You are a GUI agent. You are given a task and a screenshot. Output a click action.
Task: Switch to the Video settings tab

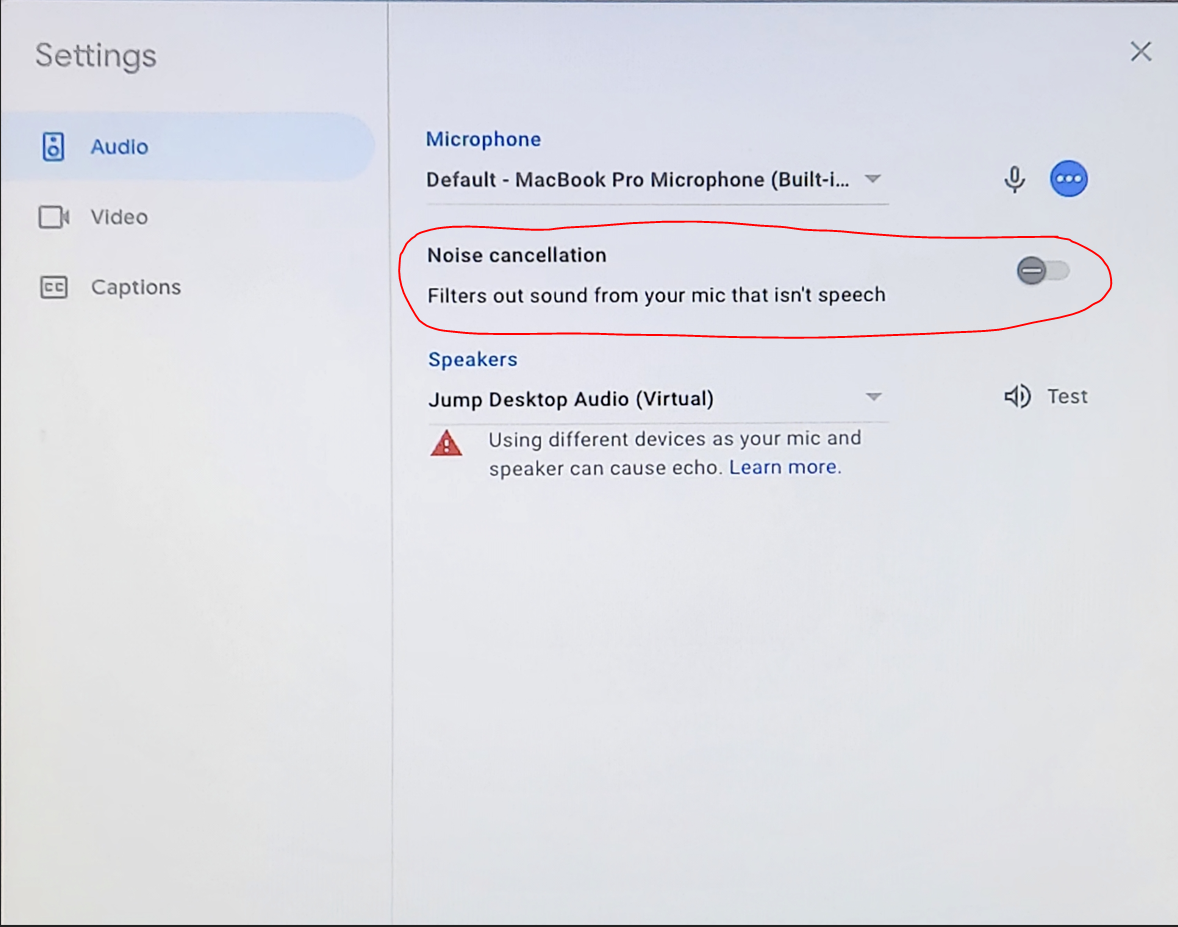pyautogui.click(x=188, y=217)
